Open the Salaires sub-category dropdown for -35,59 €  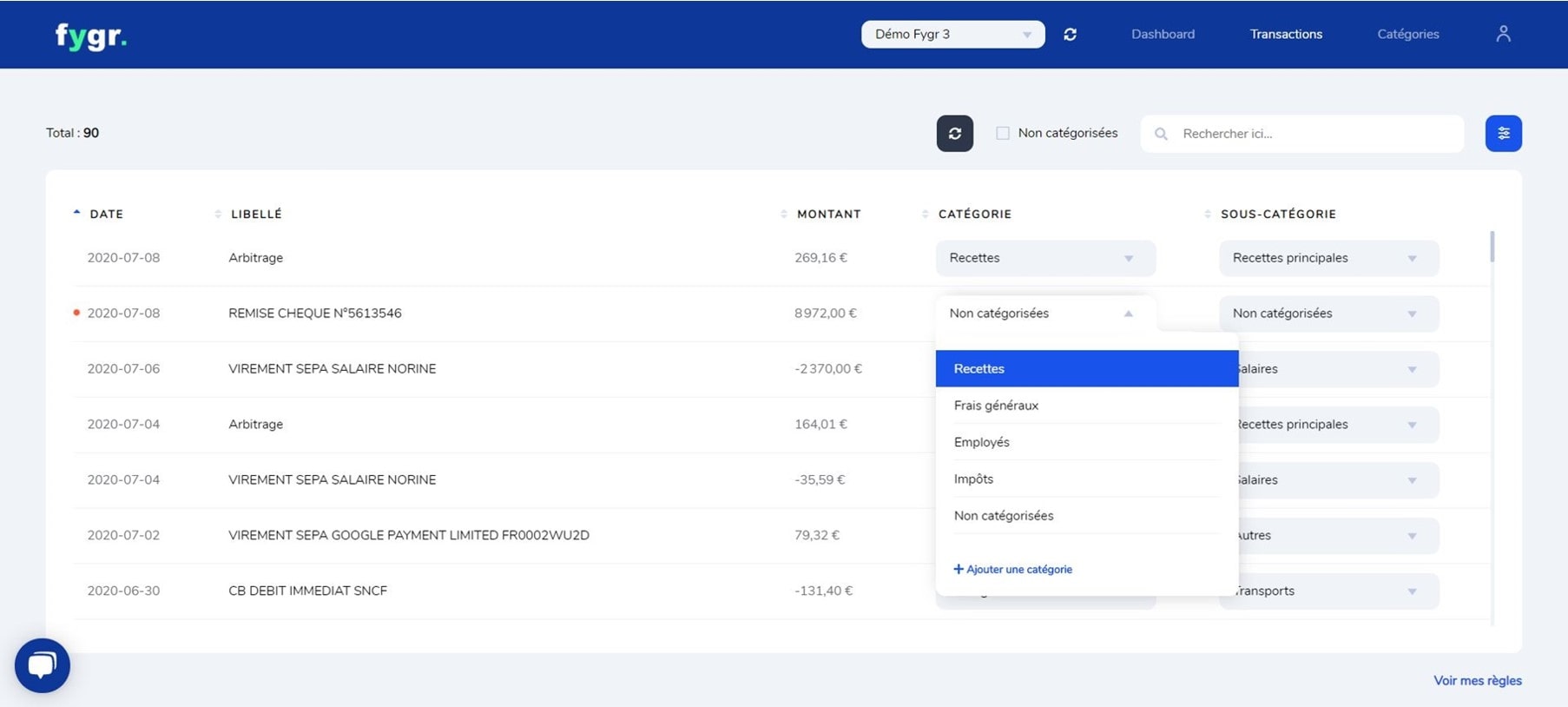tap(1339, 480)
